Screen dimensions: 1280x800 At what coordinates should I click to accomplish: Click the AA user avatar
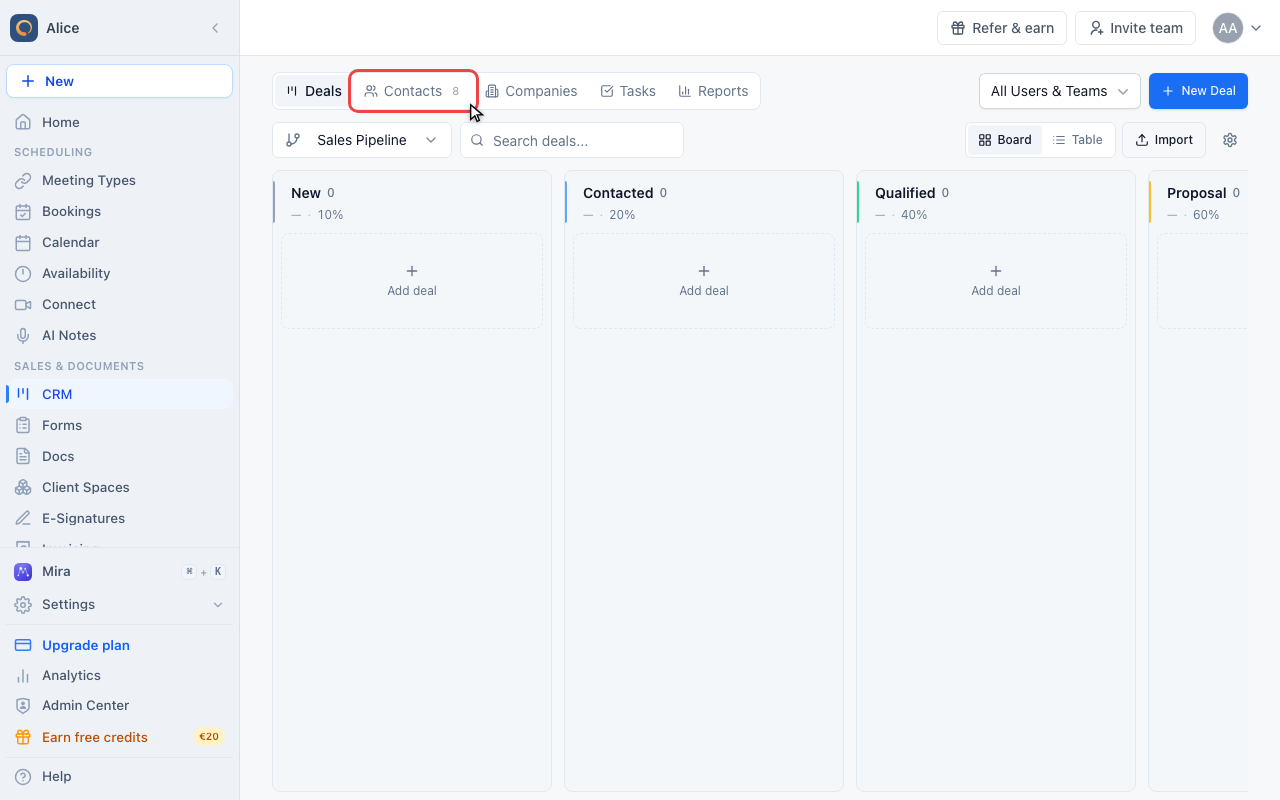click(x=1228, y=28)
